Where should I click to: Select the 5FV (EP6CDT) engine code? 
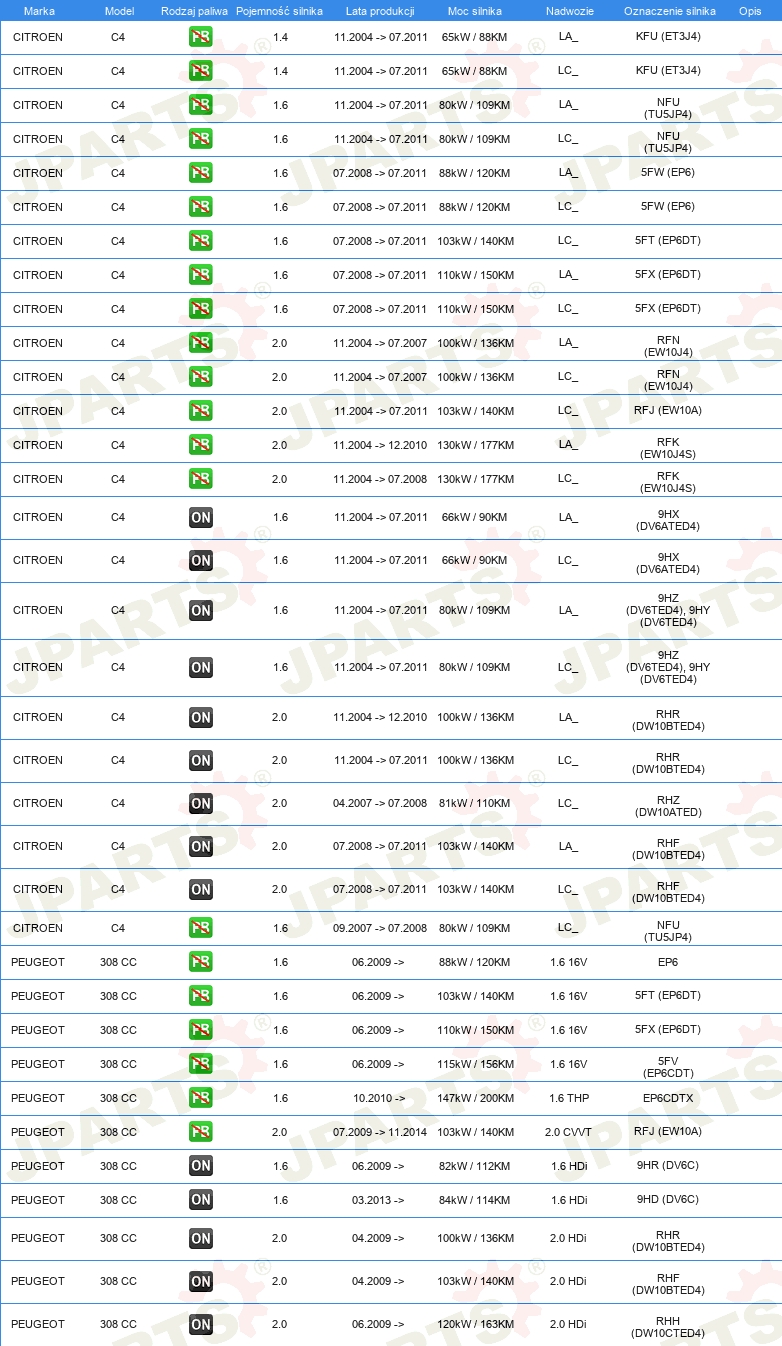tap(668, 1067)
